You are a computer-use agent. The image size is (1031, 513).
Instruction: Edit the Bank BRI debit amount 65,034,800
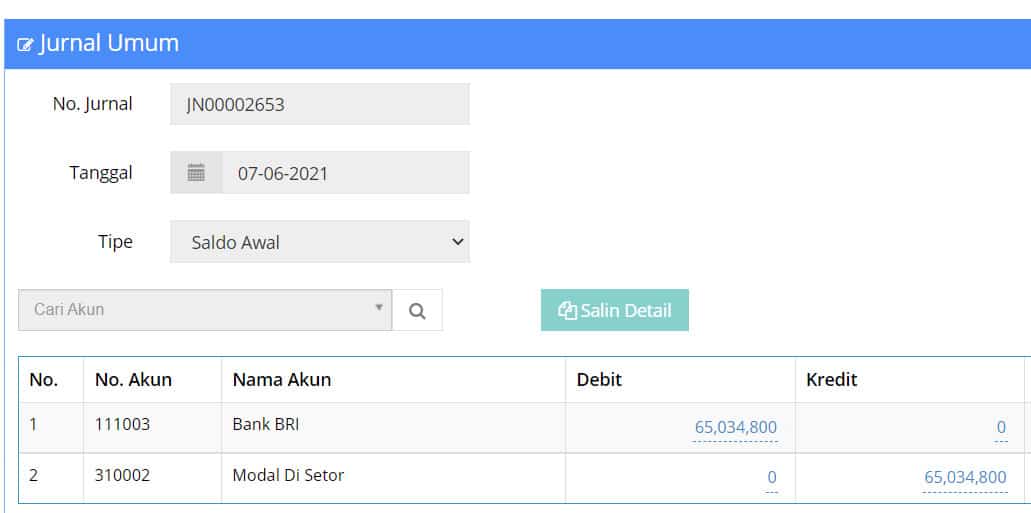pos(736,428)
